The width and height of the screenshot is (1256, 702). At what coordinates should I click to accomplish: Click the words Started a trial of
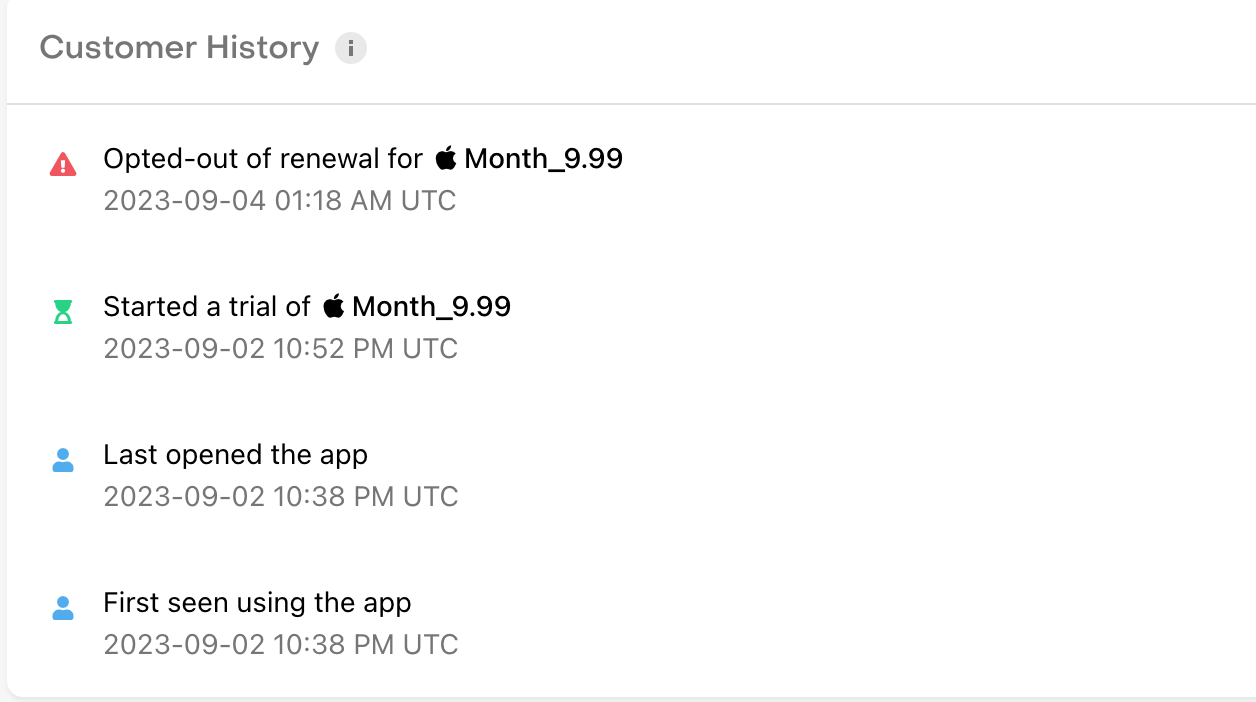pyautogui.click(x=207, y=307)
